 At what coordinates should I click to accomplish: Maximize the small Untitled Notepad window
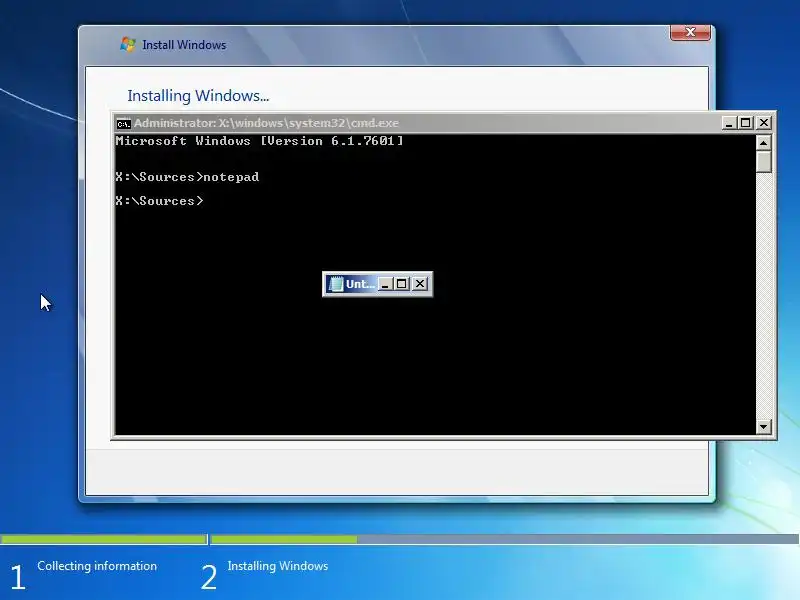(402, 284)
